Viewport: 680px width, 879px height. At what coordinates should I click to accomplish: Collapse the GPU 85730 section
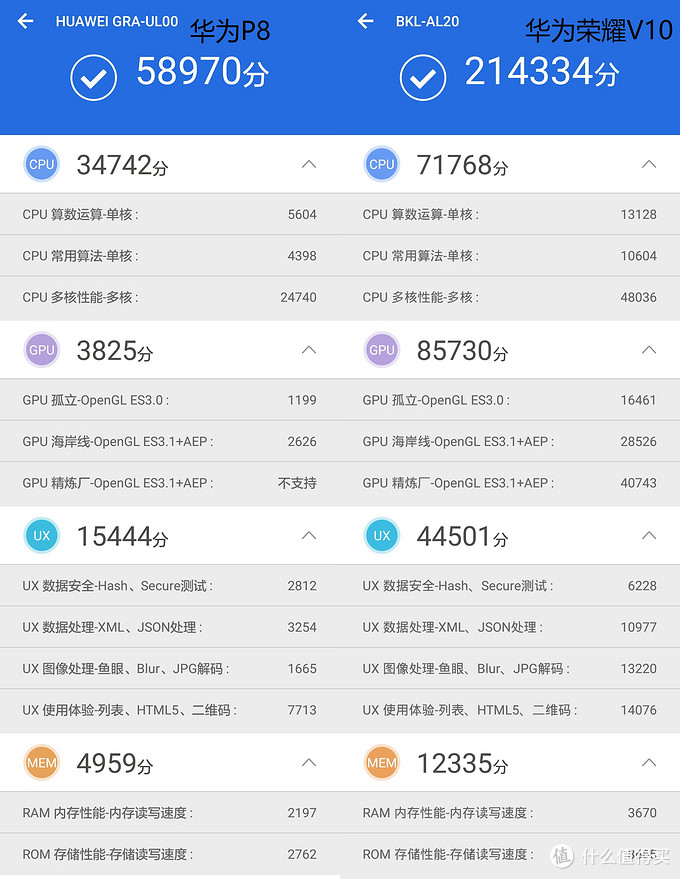coord(649,350)
